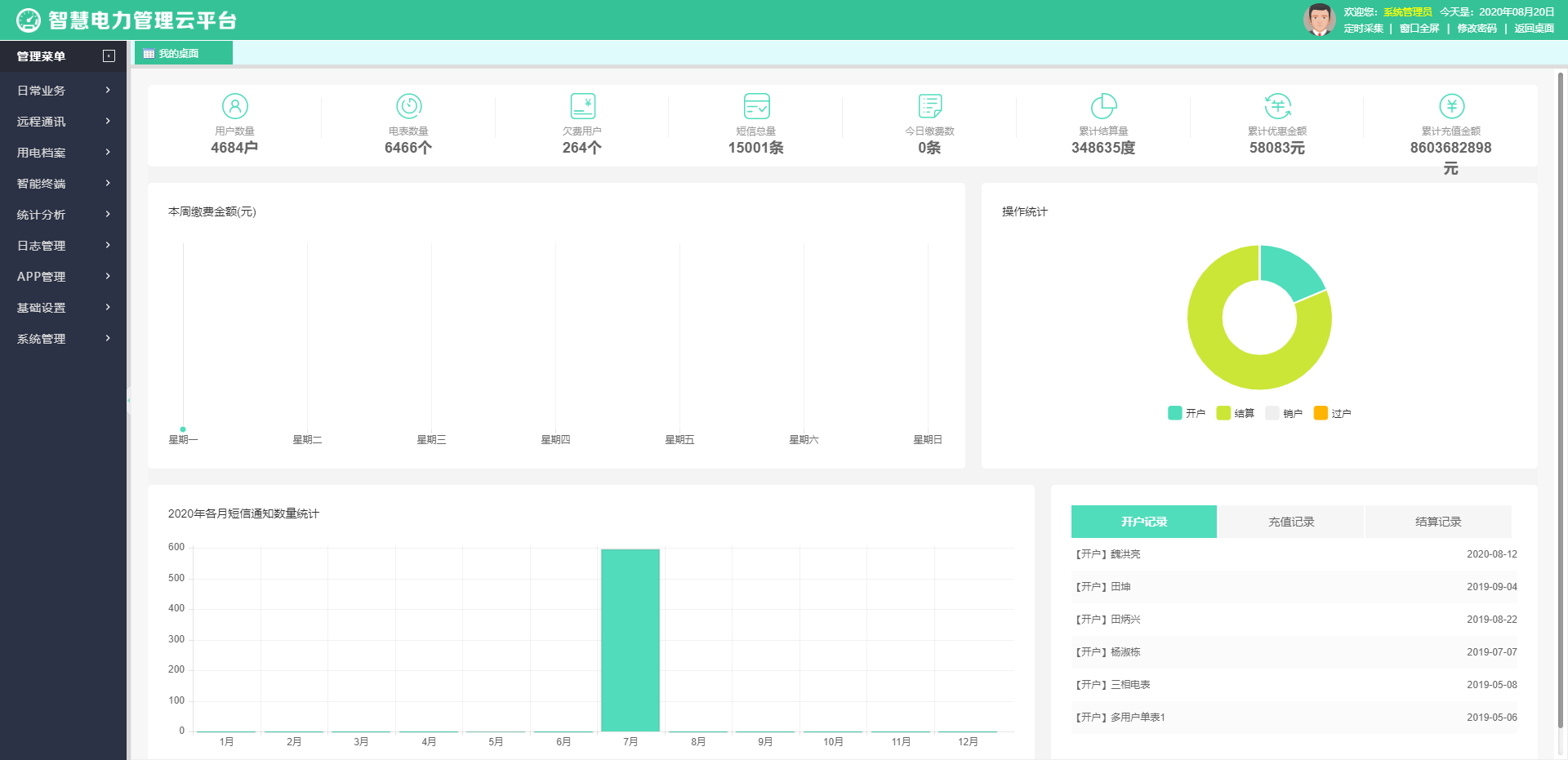Click the July bar in SMS chart
The height and width of the screenshot is (760, 1568).
pos(630,640)
